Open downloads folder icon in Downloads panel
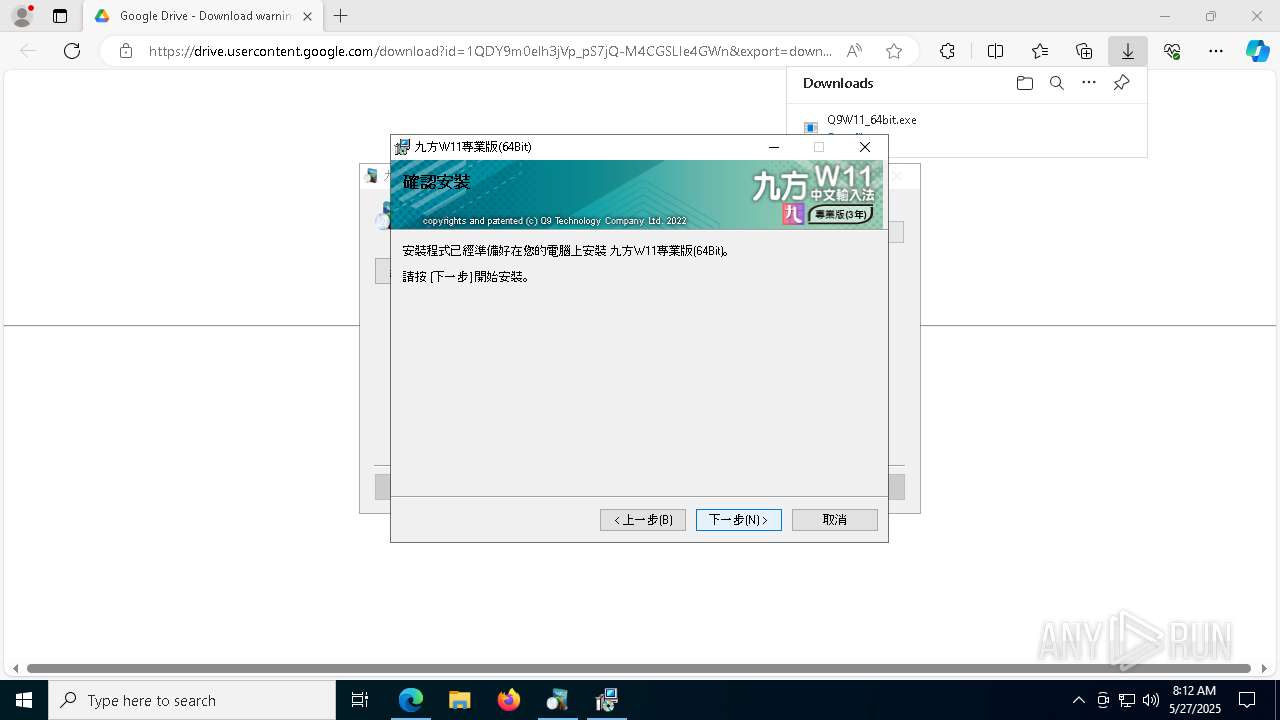Image resolution: width=1280 pixels, height=720 pixels. click(x=1024, y=83)
